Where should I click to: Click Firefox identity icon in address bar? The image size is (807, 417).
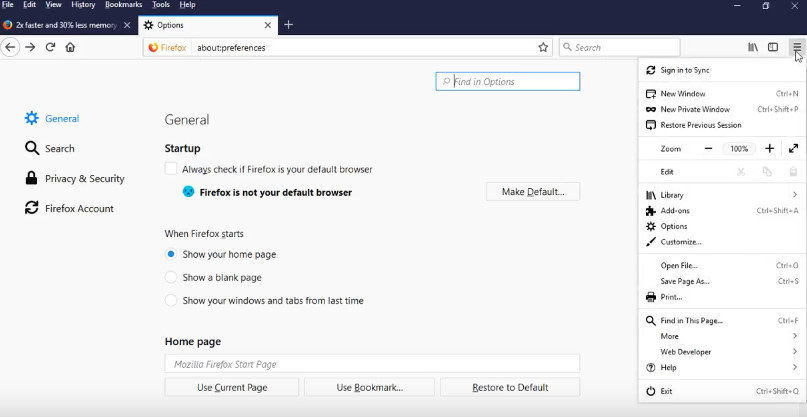click(167, 47)
